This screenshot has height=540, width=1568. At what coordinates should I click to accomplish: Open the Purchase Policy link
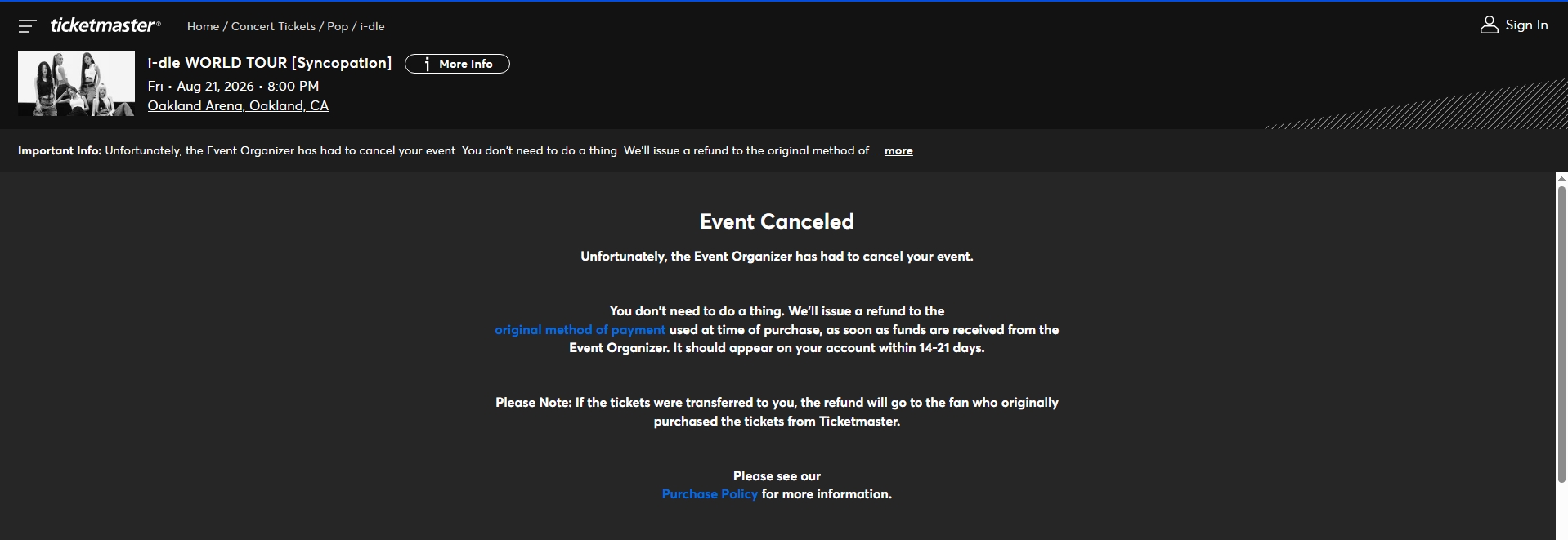710,494
